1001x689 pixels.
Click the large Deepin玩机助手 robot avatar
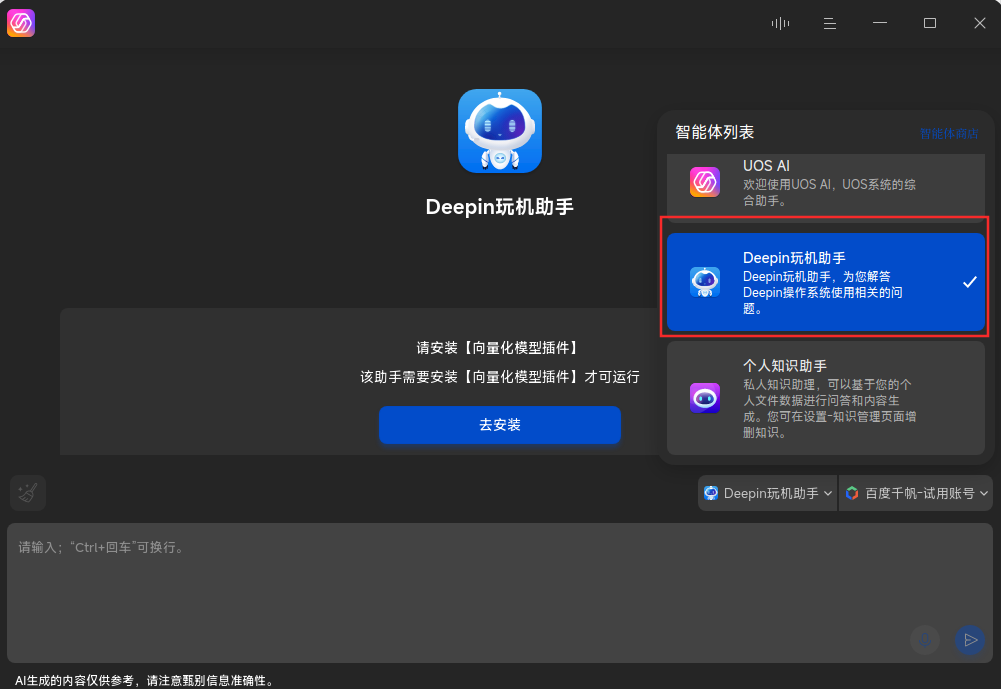[x=500, y=131]
